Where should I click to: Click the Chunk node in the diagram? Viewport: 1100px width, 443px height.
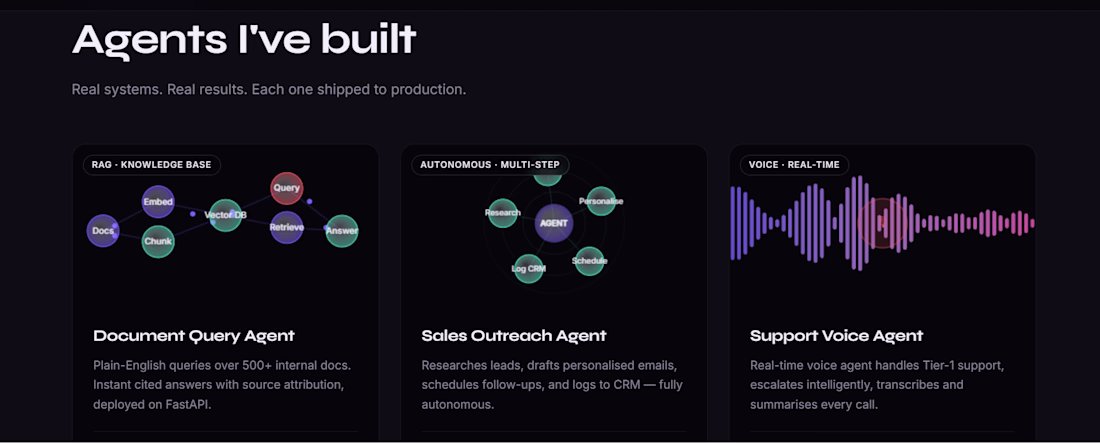click(158, 242)
